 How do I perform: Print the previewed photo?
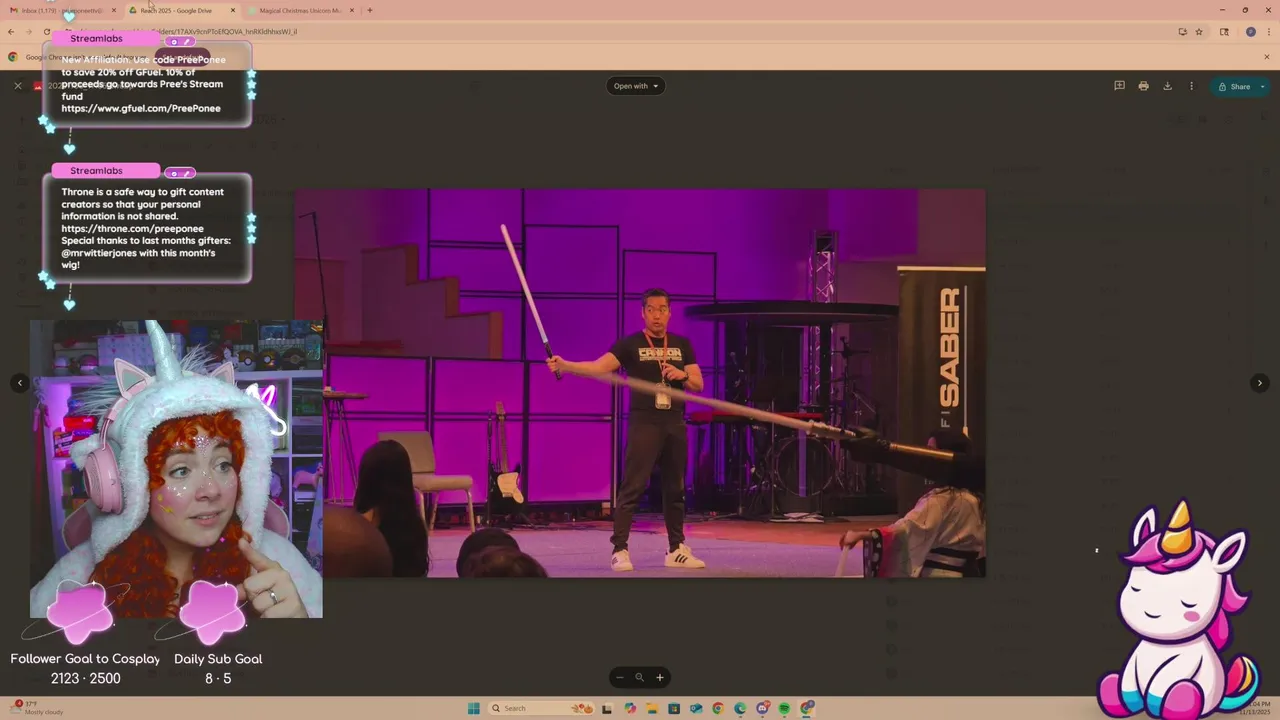[x=1143, y=86]
